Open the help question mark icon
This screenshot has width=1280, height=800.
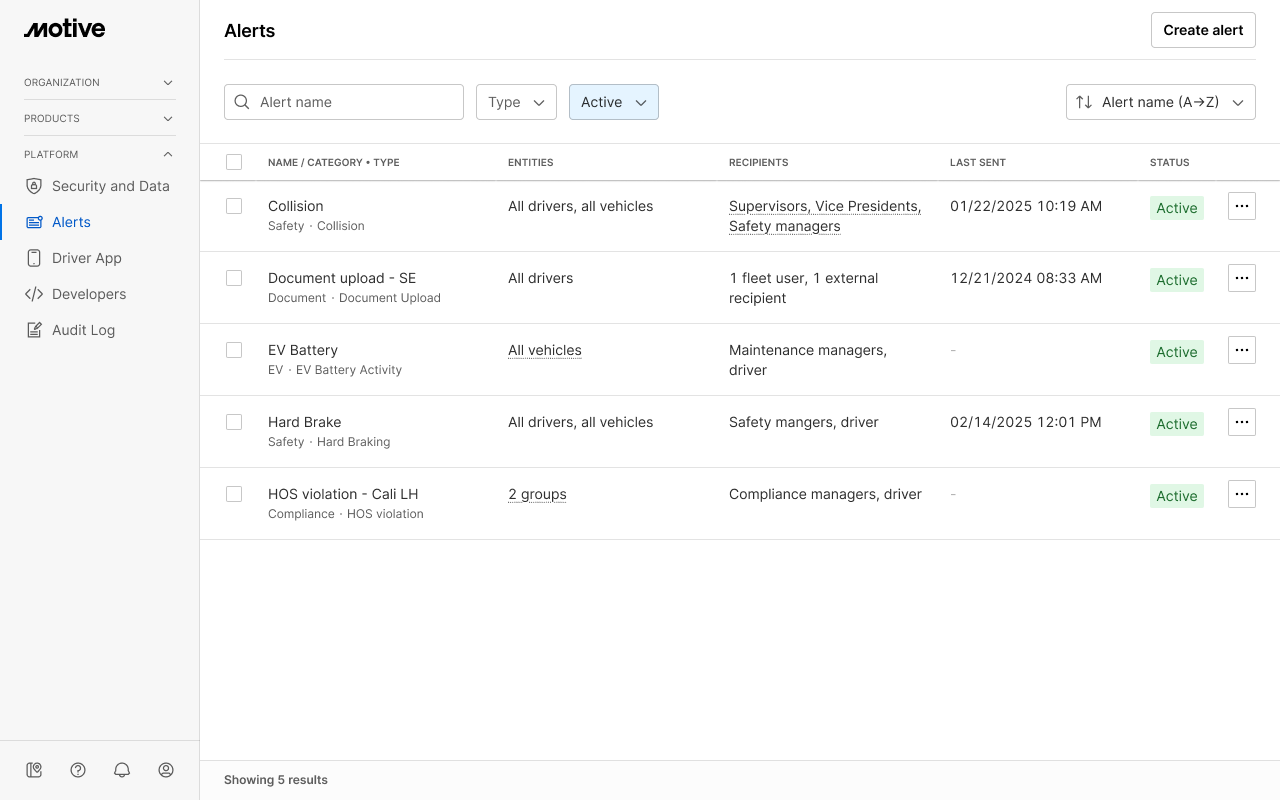pos(78,770)
